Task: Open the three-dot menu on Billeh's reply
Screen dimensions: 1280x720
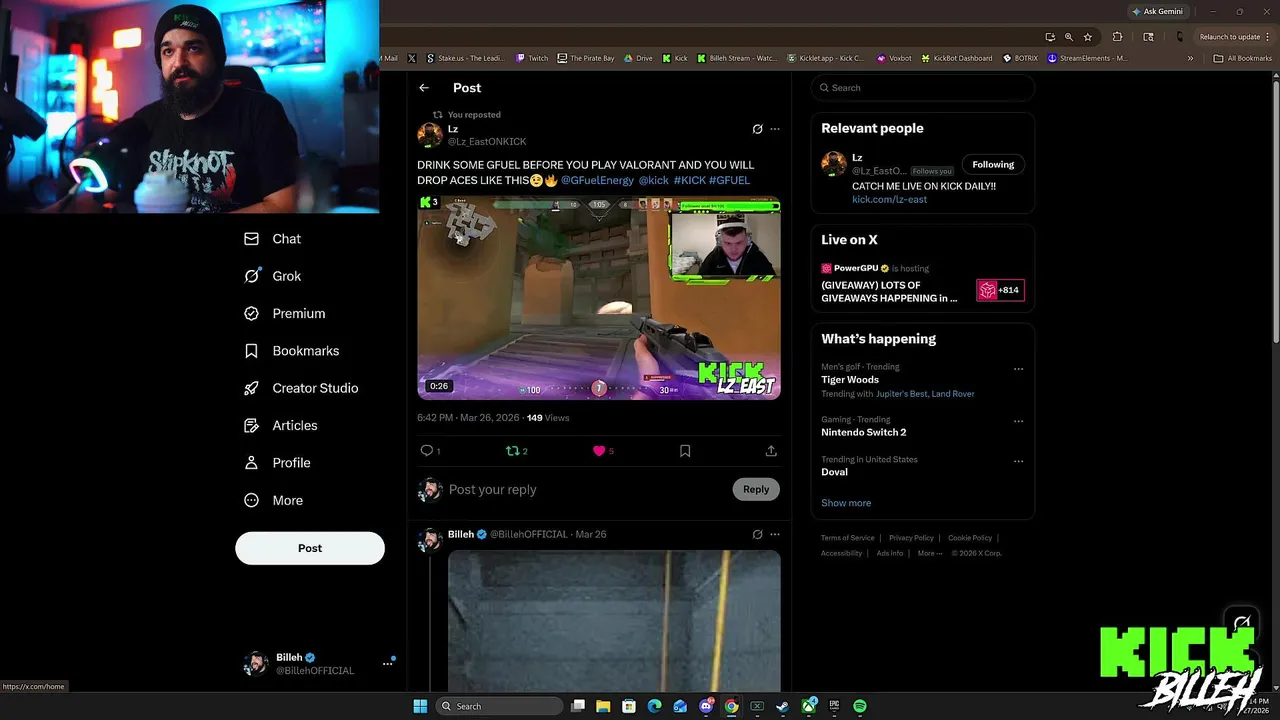Action: pos(775,534)
